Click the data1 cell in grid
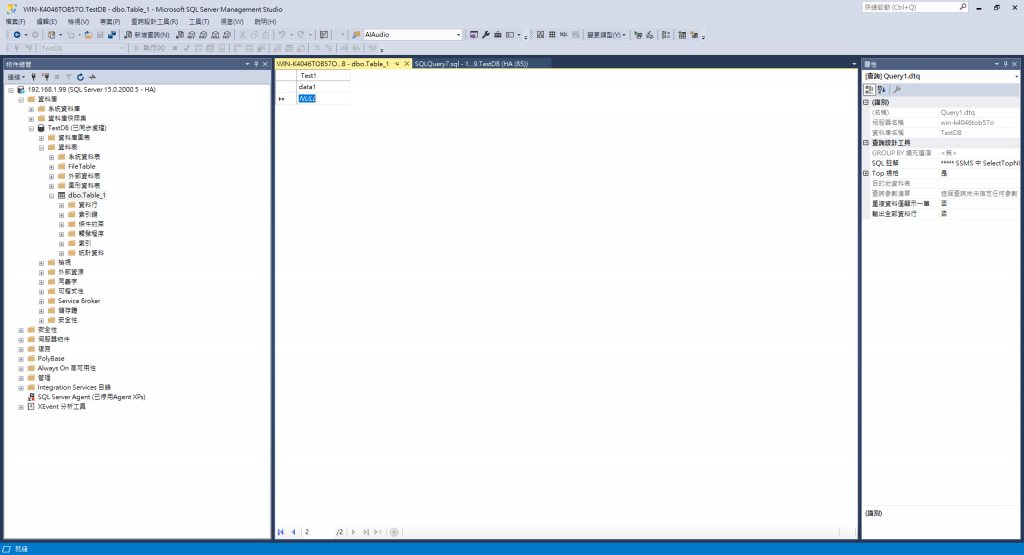1024x555 pixels. [x=324, y=87]
